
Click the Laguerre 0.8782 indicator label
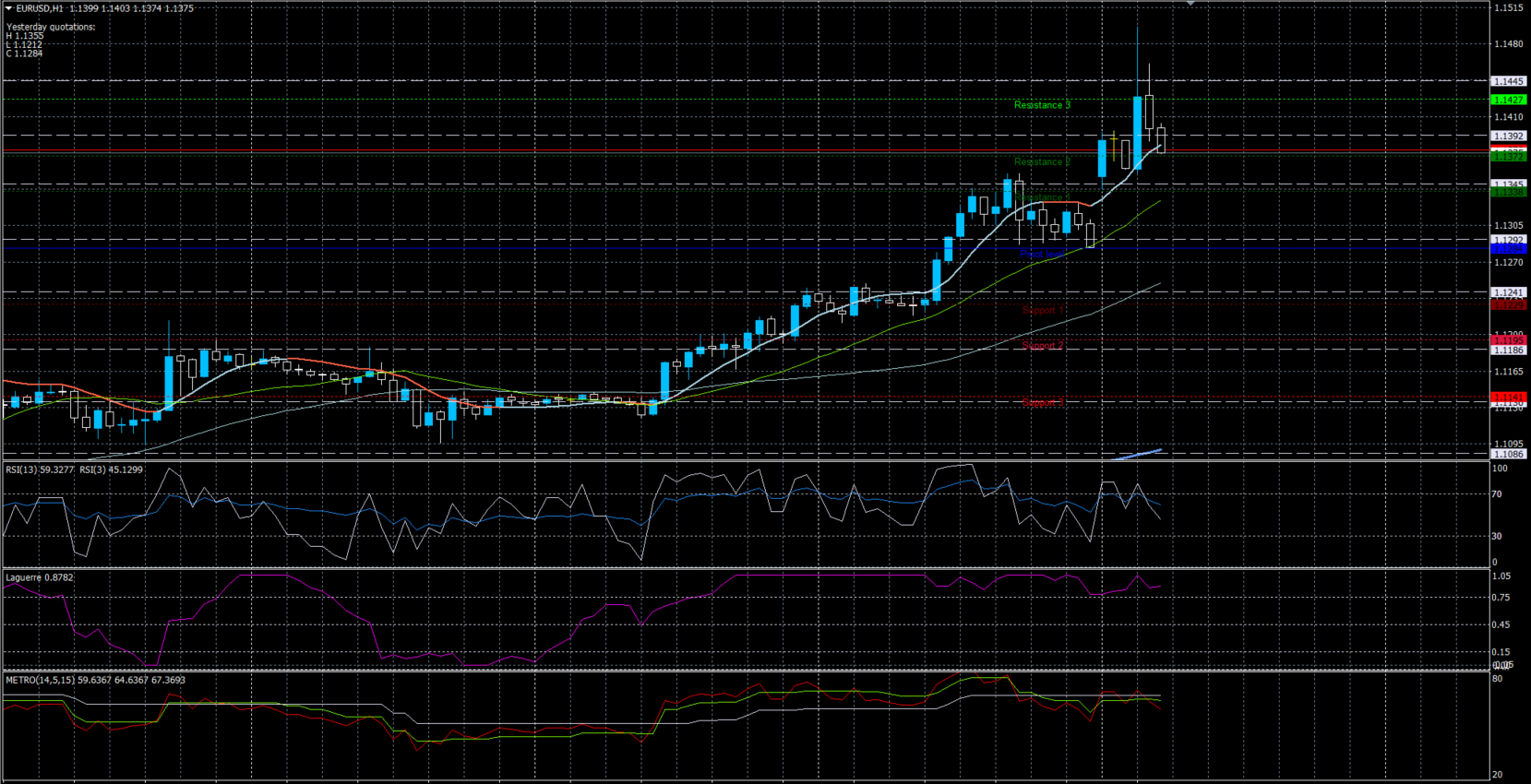coord(40,577)
